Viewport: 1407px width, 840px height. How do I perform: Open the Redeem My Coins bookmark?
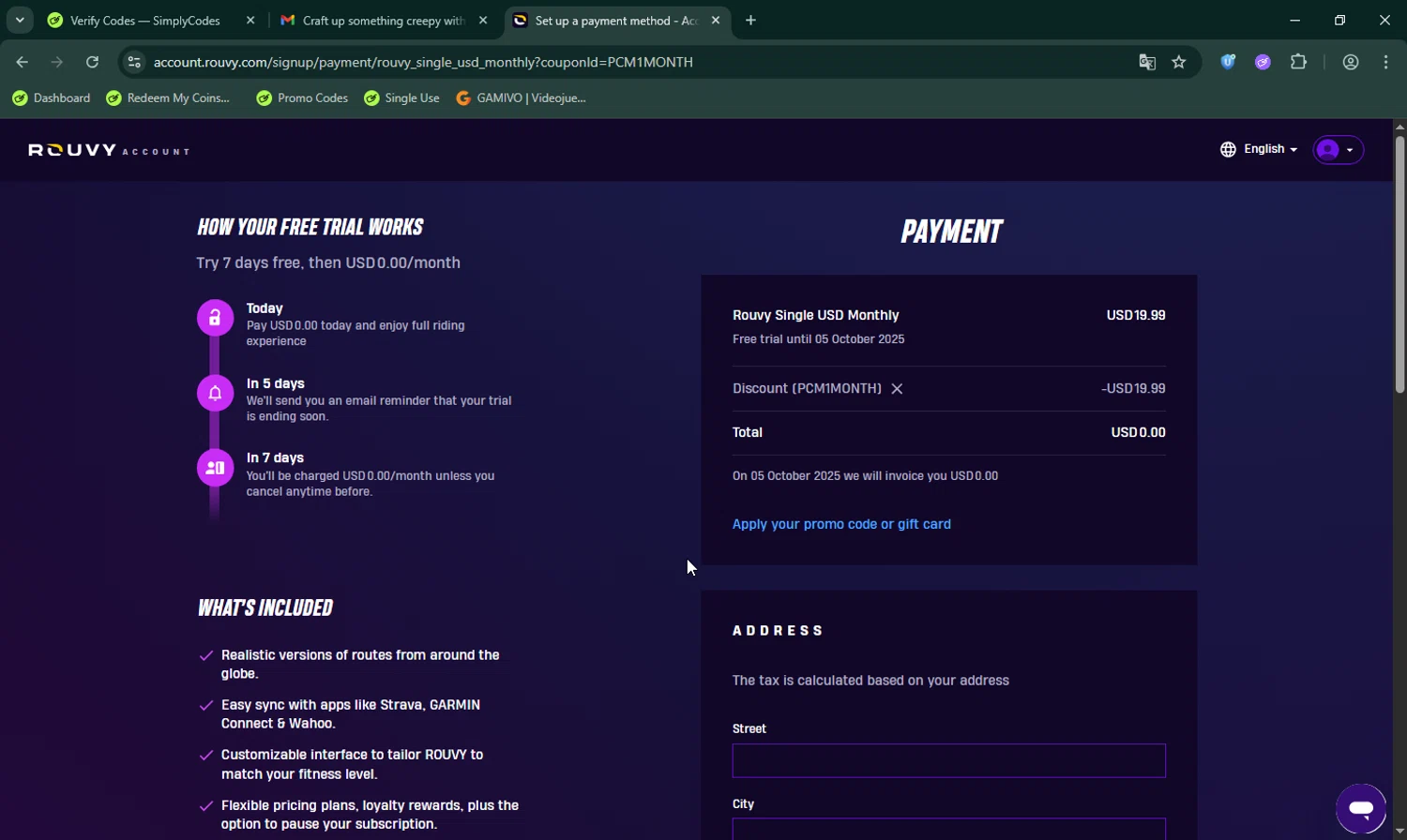(x=168, y=98)
